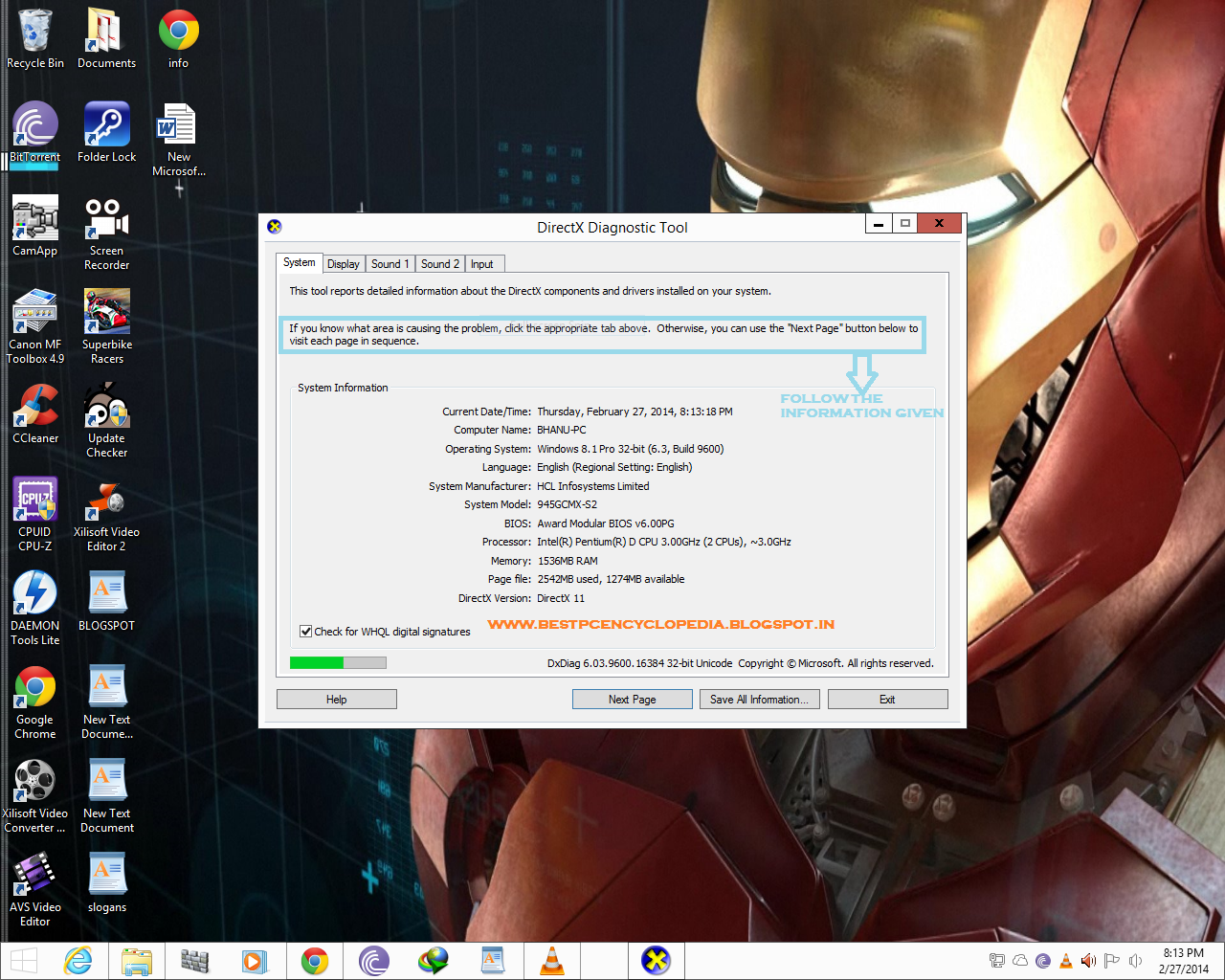
Task: Click the DirectX Diagnostic Tool title bar icon
Action: point(275,227)
